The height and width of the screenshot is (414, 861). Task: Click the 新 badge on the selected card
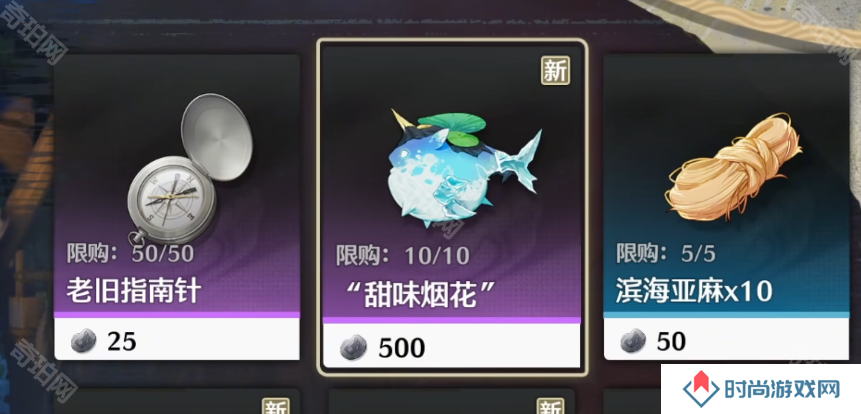click(556, 71)
